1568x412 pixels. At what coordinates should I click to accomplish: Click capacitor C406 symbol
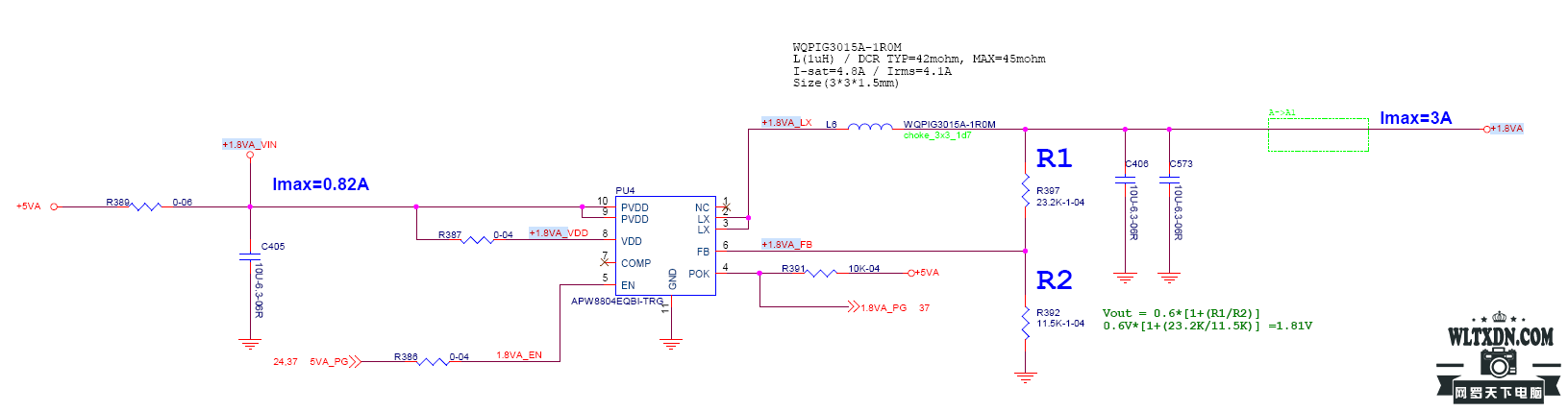pos(1125,180)
